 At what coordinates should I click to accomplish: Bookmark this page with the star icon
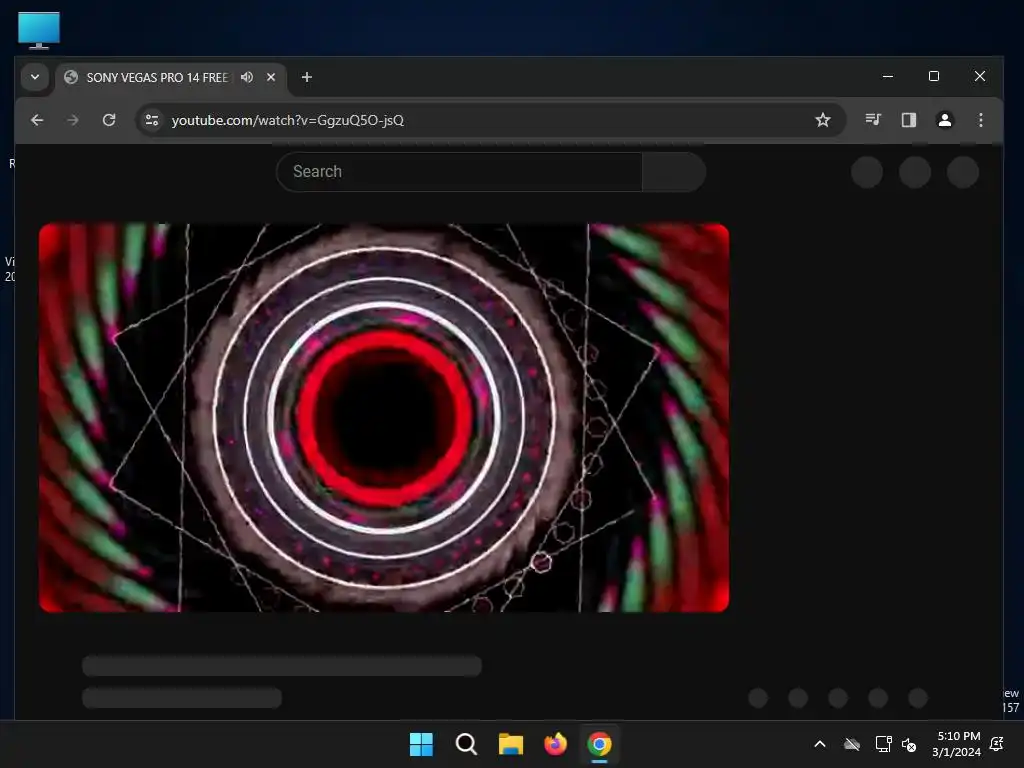[823, 120]
